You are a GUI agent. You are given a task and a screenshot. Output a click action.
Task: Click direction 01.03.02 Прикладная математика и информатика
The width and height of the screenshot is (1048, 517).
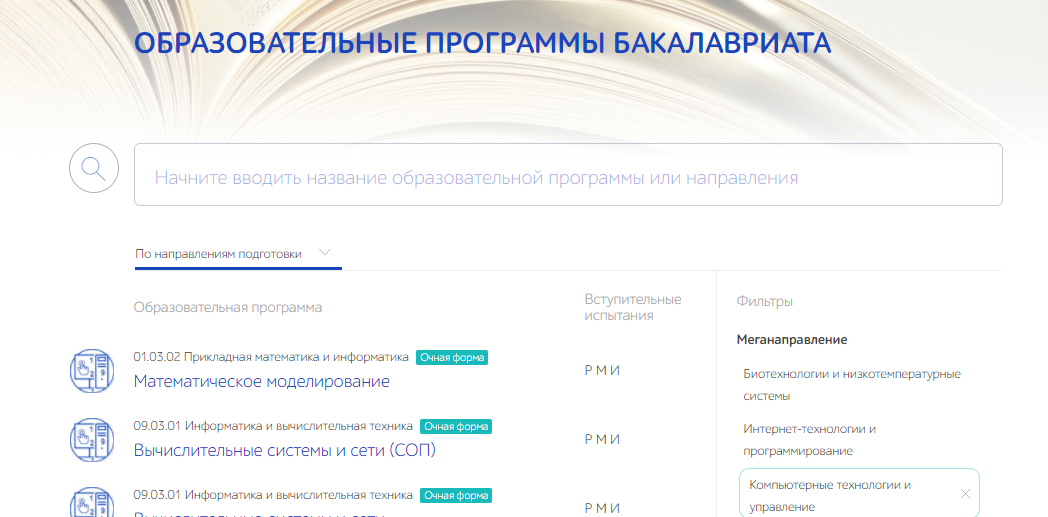[271, 357]
